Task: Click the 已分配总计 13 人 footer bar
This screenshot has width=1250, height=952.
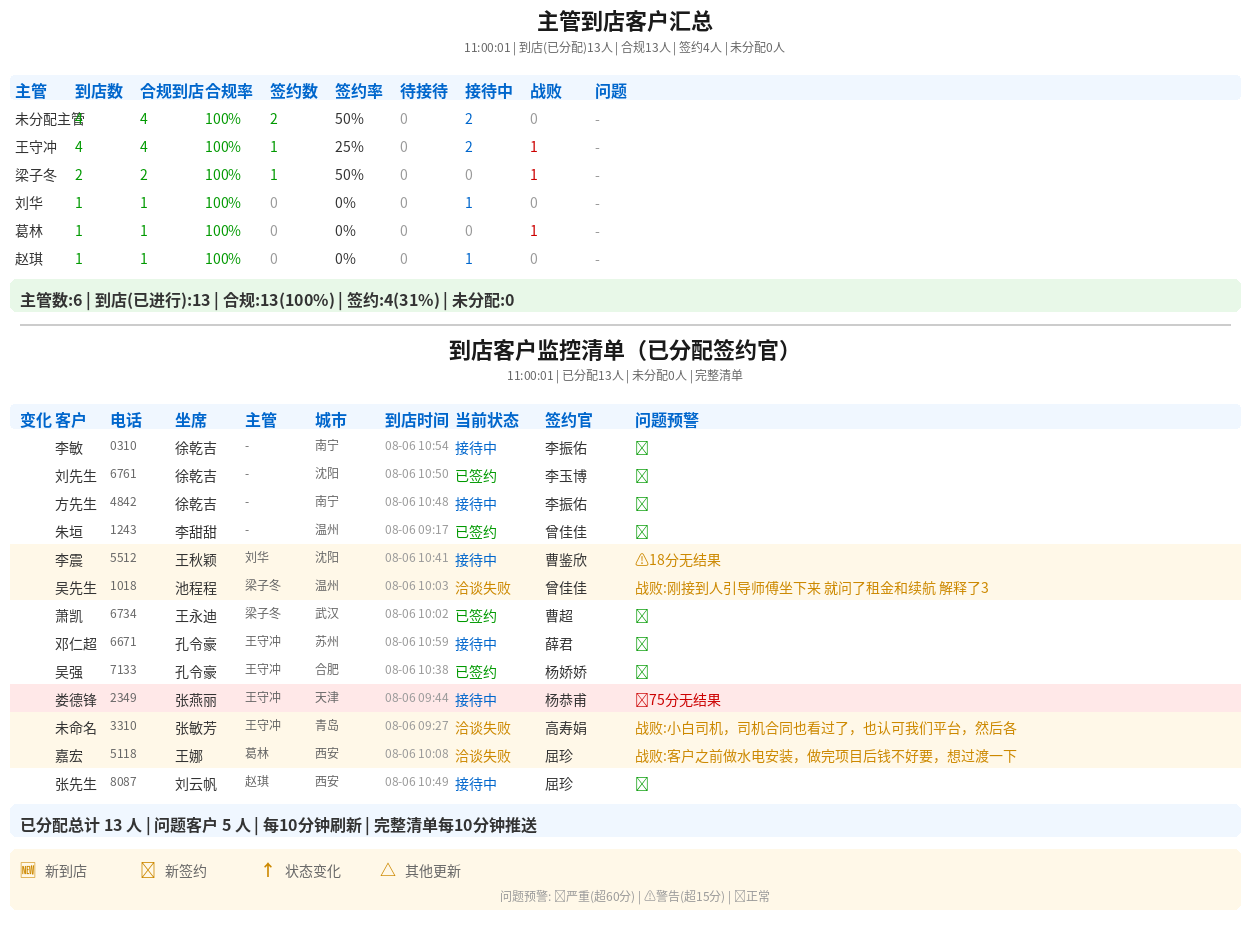Action: 625,821
